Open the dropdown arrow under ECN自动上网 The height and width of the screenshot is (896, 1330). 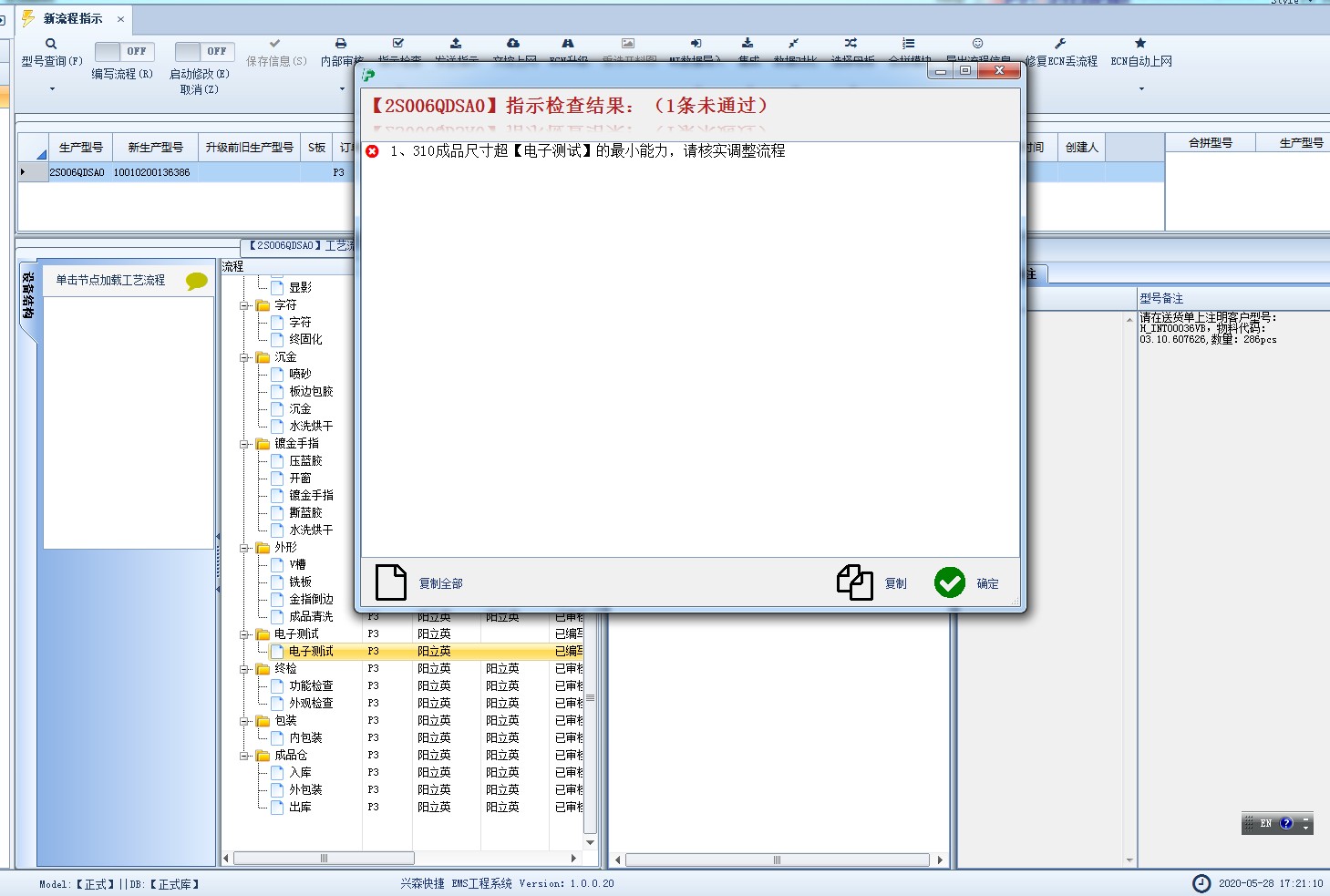[x=1141, y=89]
